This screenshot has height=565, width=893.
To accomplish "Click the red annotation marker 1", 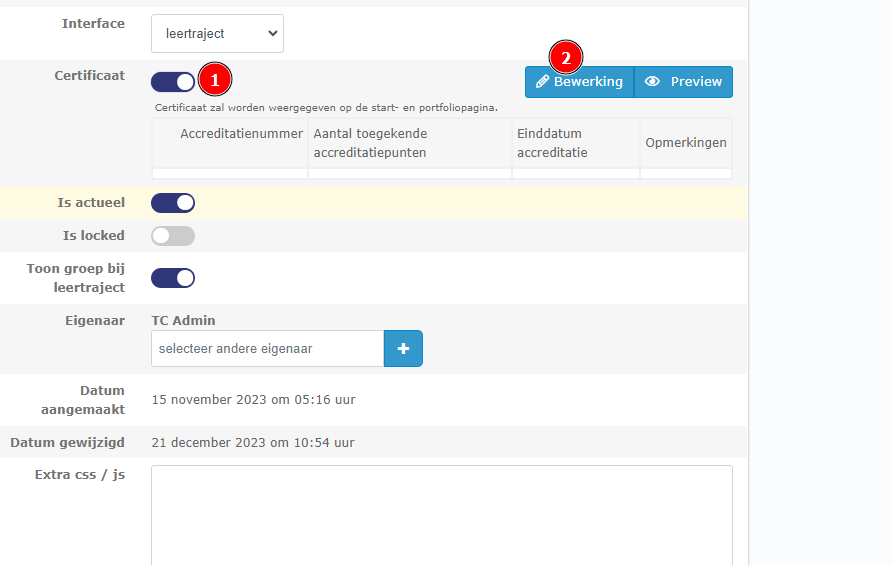I will click(215, 79).
